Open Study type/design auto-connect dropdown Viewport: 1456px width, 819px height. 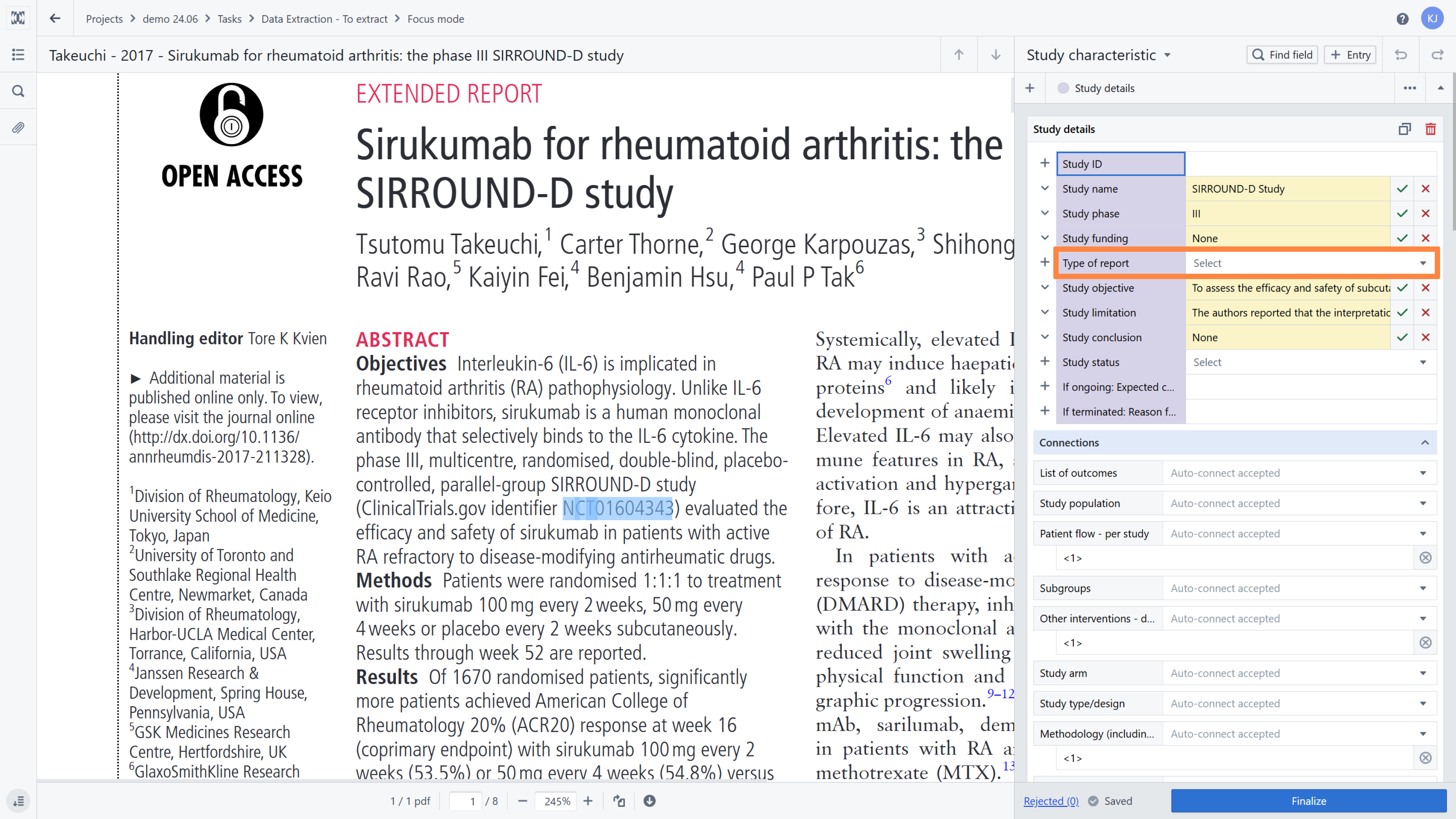point(1299,704)
